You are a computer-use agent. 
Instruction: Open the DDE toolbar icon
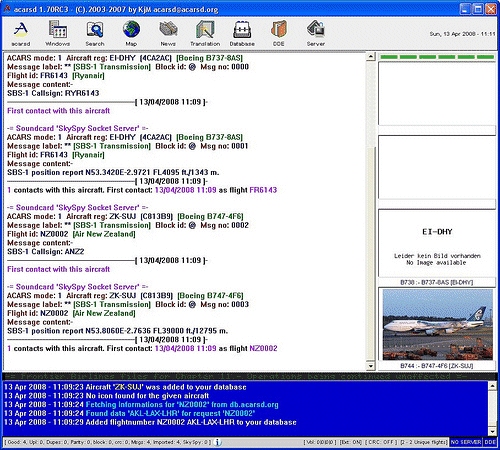pos(279,33)
